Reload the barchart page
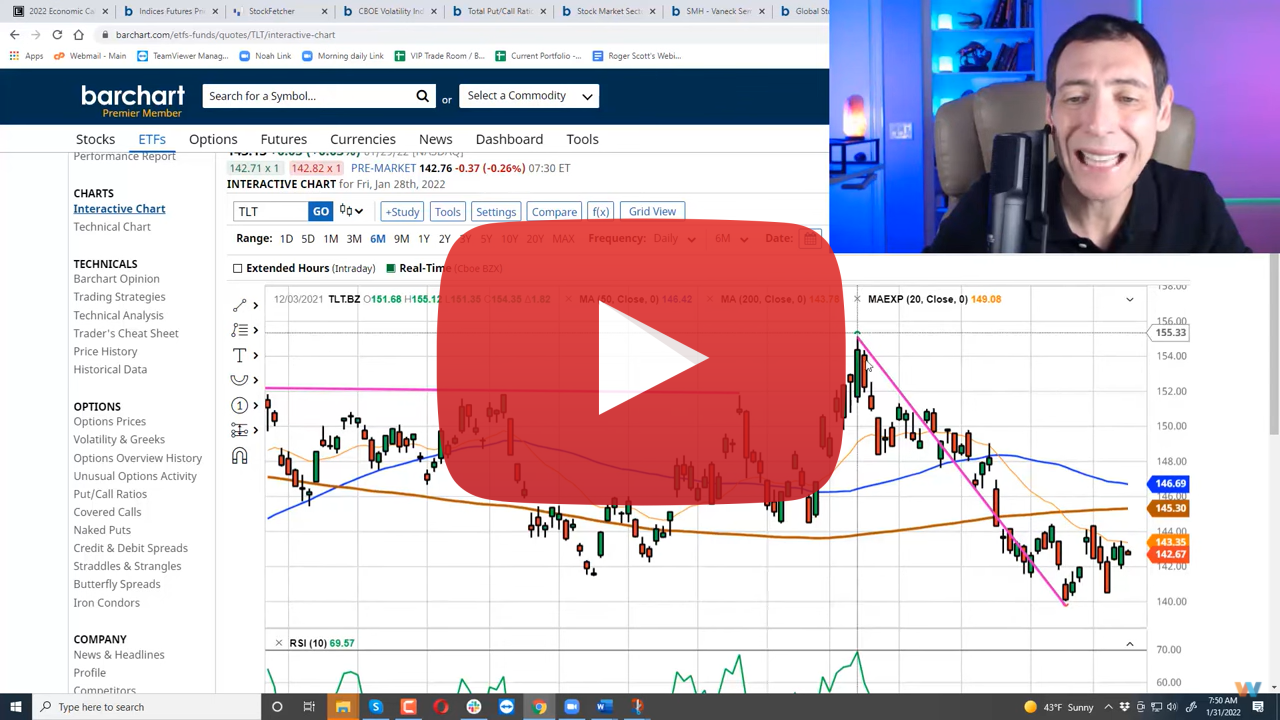The height and width of the screenshot is (720, 1280). (x=57, y=34)
